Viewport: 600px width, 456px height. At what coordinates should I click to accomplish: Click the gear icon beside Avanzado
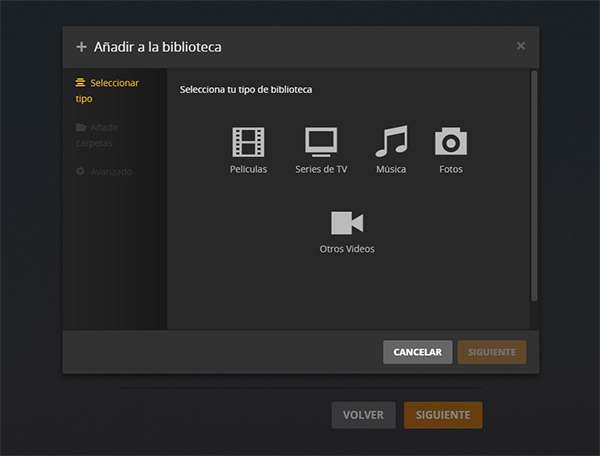pyautogui.click(x=81, y=171)
